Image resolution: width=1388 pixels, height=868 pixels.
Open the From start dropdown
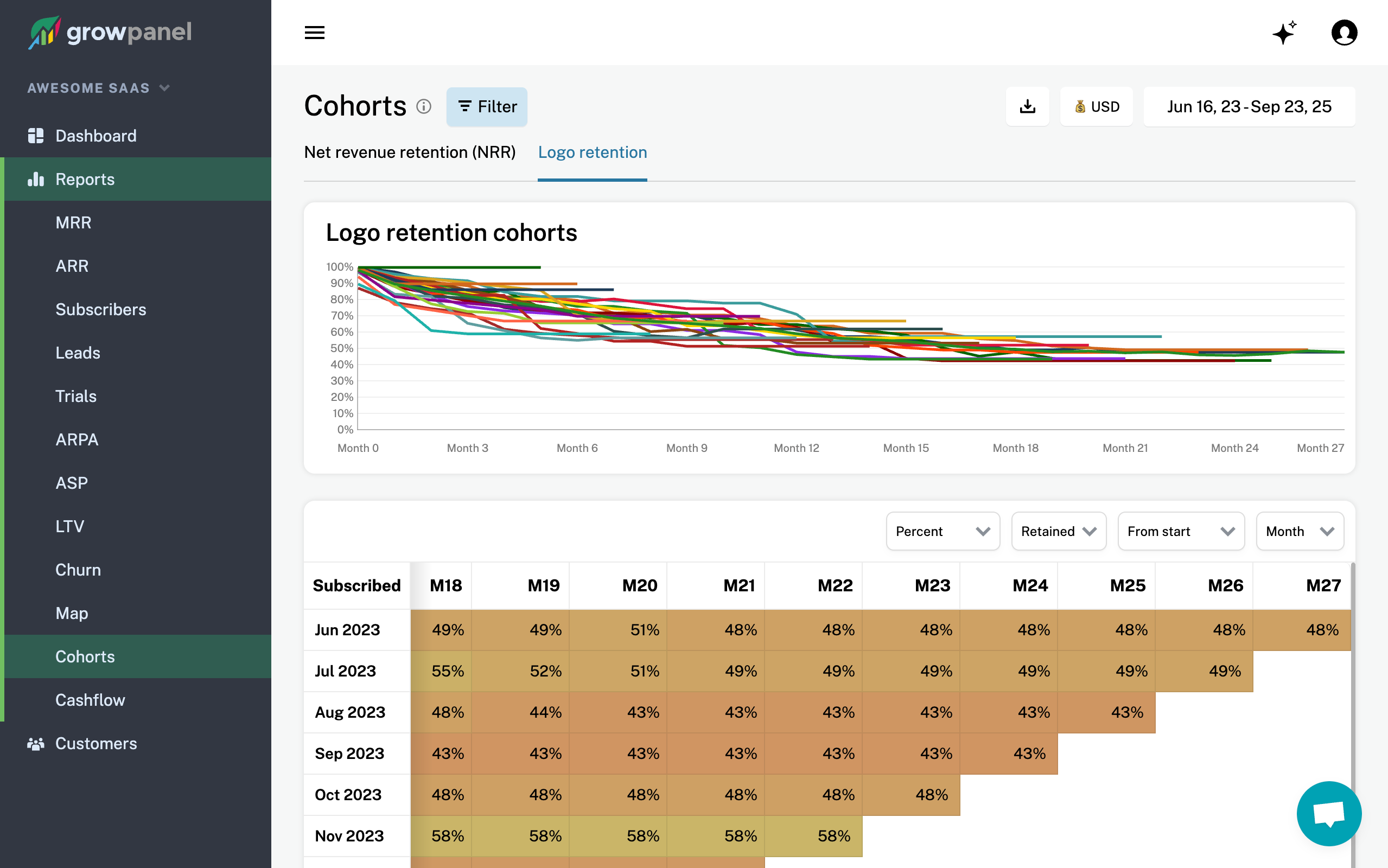tap(1180, 531)
